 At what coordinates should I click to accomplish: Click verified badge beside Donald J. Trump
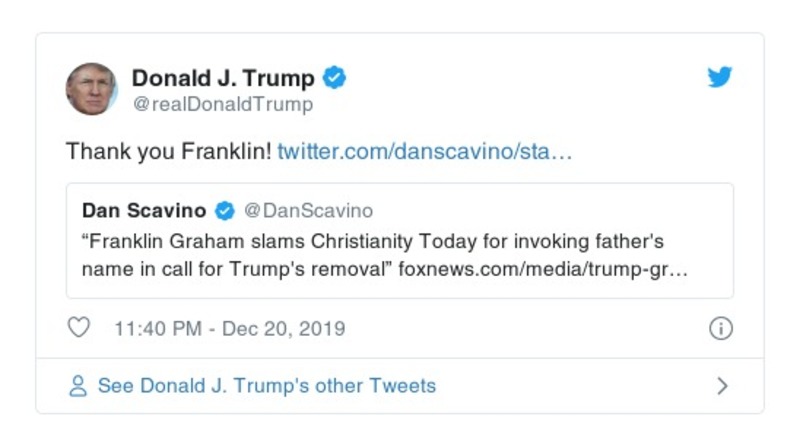[335, 78]
